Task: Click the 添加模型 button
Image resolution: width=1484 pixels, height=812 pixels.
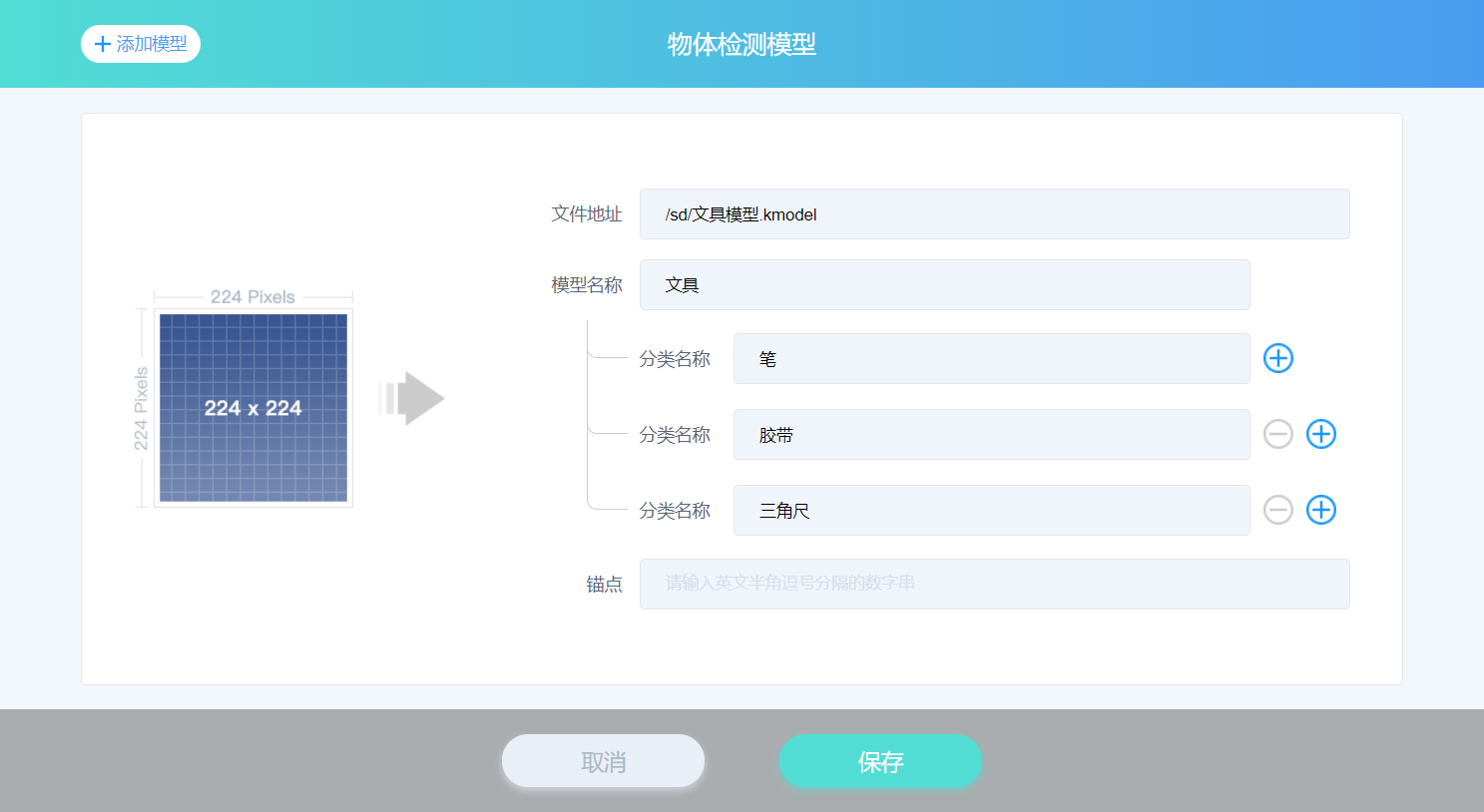Action: pyautogui.click(x=141, y=44)
